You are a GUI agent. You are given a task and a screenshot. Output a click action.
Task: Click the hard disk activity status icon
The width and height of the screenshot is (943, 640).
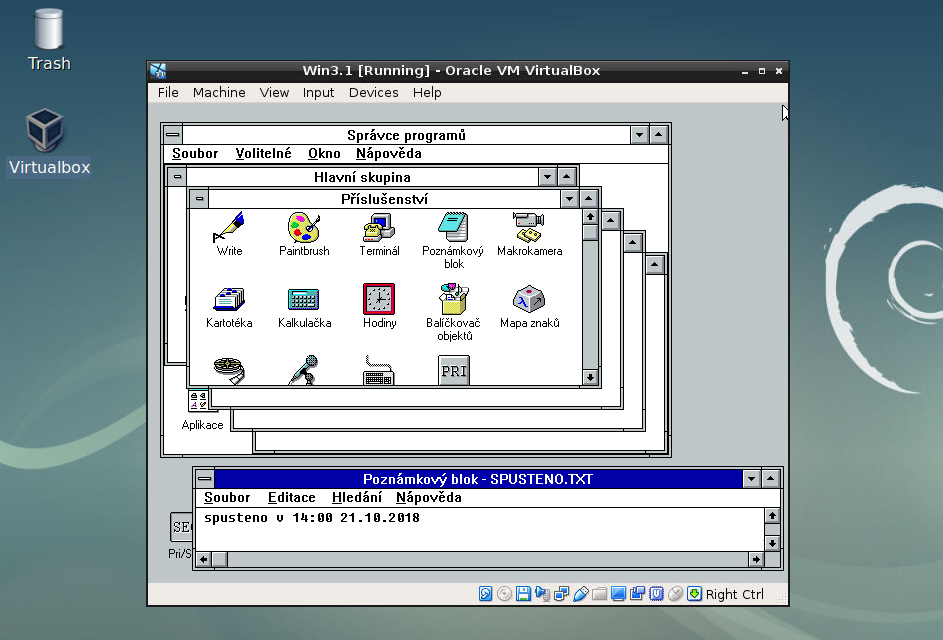(x=485, y=594)
